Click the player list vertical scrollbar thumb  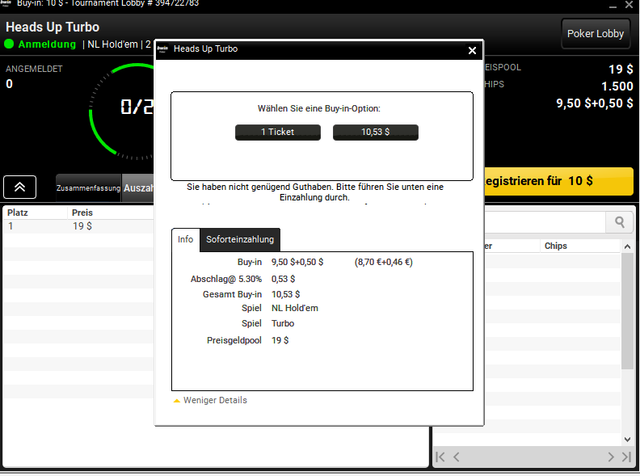tap(627, 311)
